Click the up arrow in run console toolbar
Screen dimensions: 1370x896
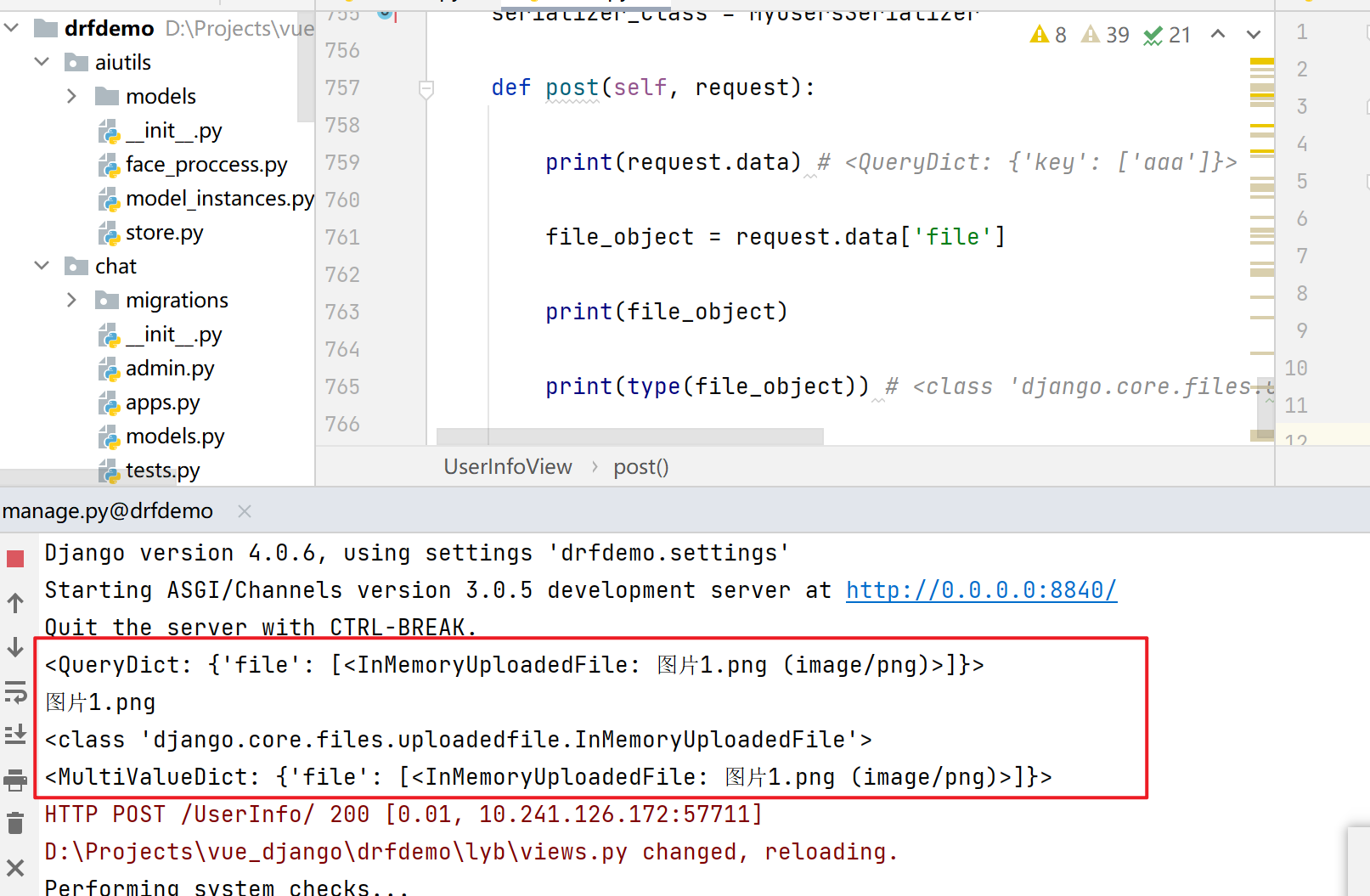(x=15, y=603)
